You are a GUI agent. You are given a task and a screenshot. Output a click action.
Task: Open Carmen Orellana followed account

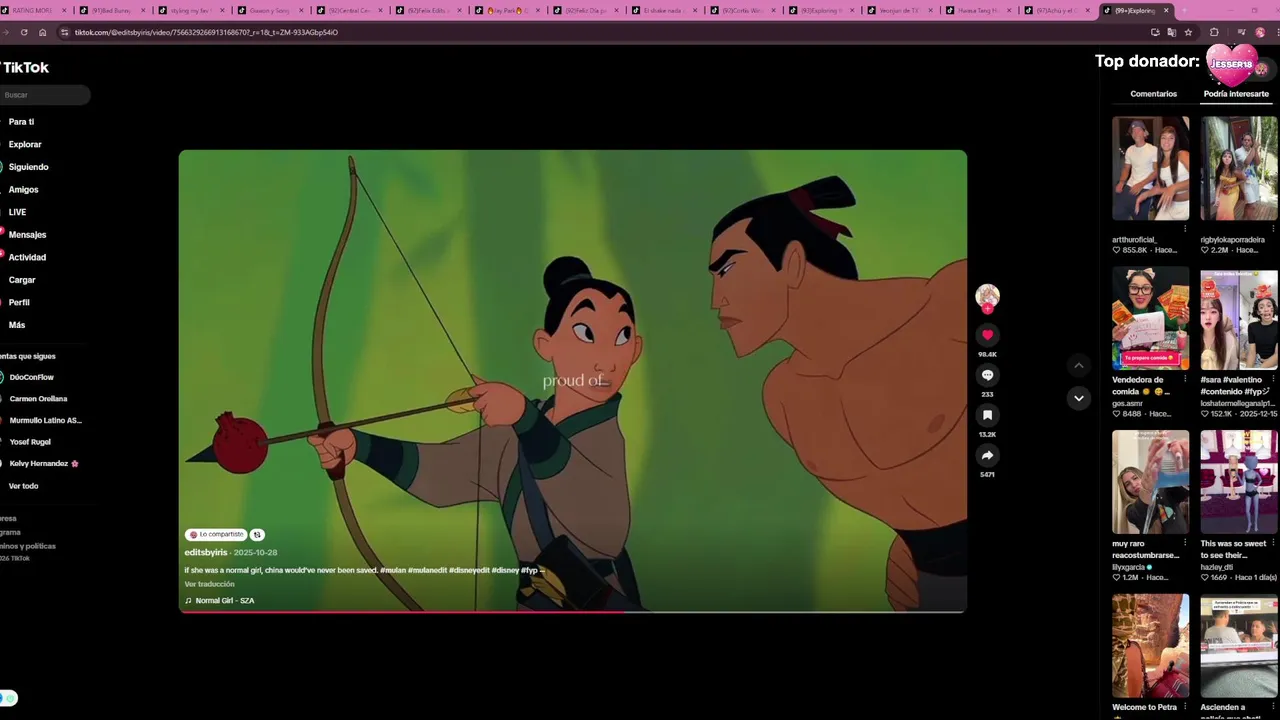click(38, 399)
